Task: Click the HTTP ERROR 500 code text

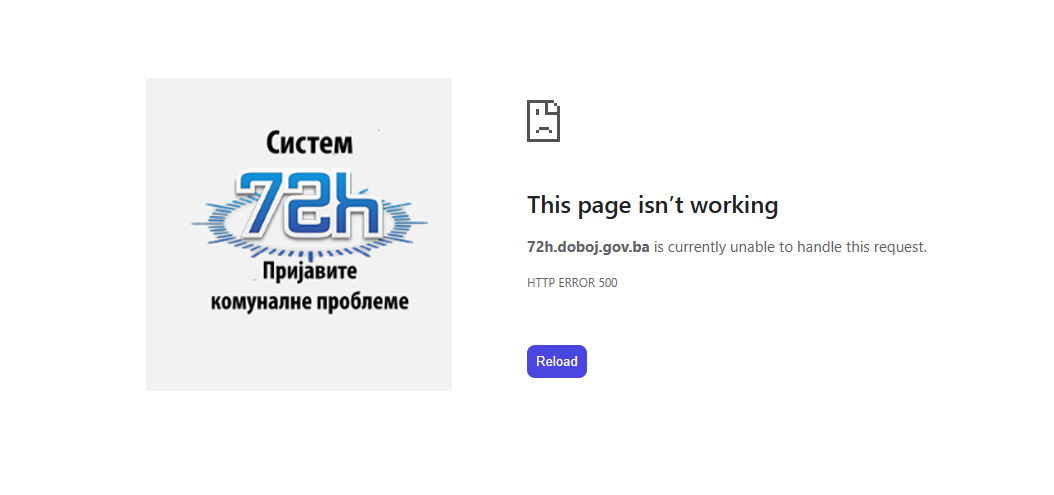Action: (572, 283)
